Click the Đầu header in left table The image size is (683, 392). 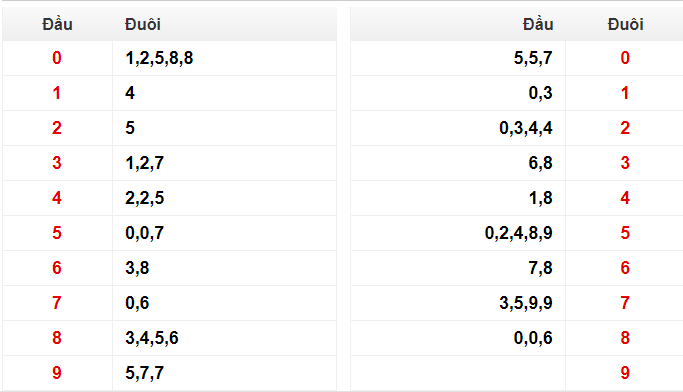[57, 24]
